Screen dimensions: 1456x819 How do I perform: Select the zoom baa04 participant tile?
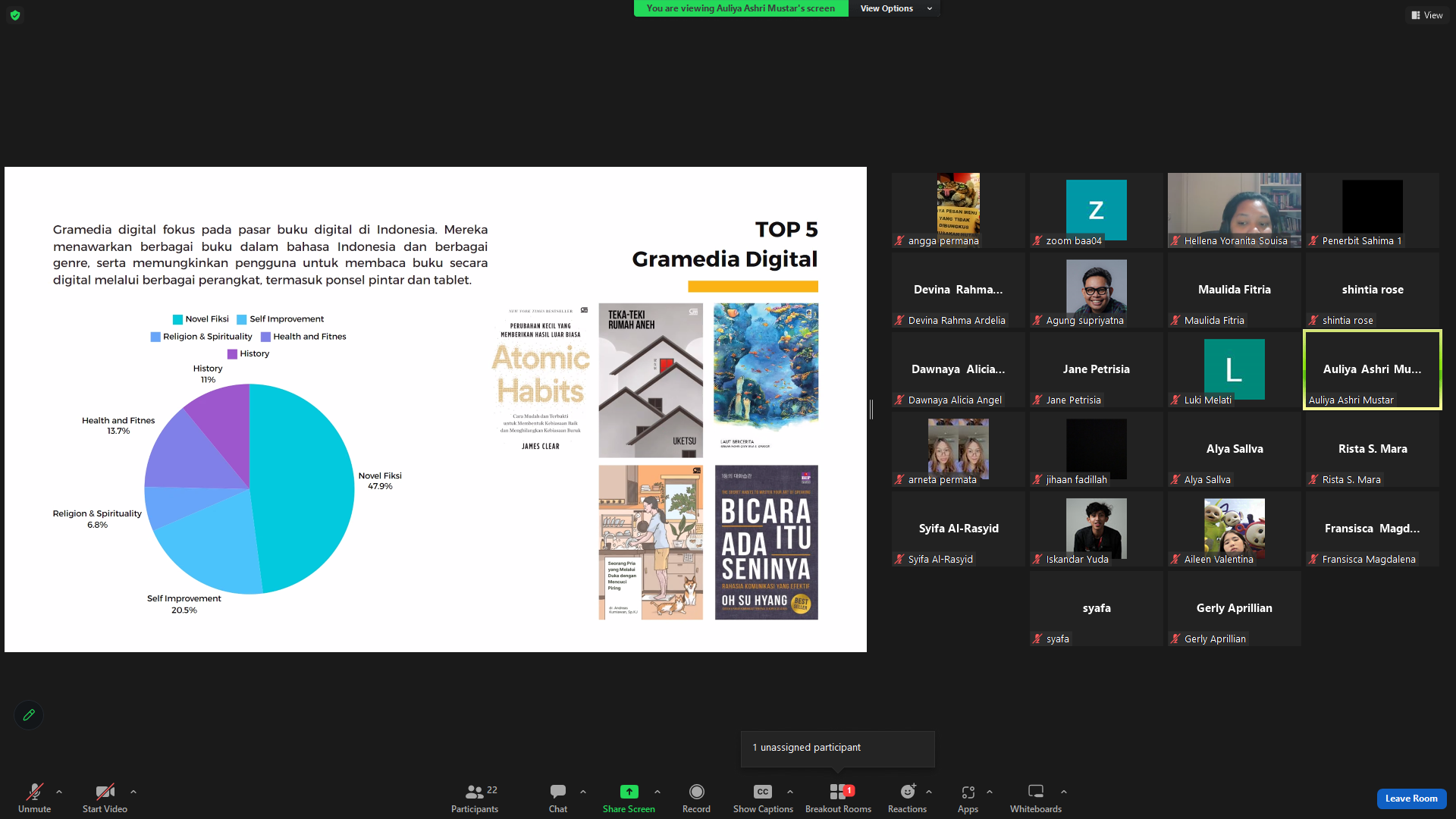tap(1097, 210)
